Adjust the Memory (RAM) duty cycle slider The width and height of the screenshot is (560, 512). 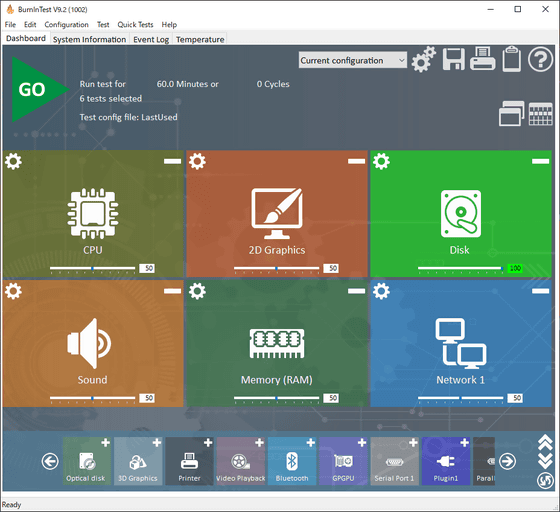pos(276,398)
